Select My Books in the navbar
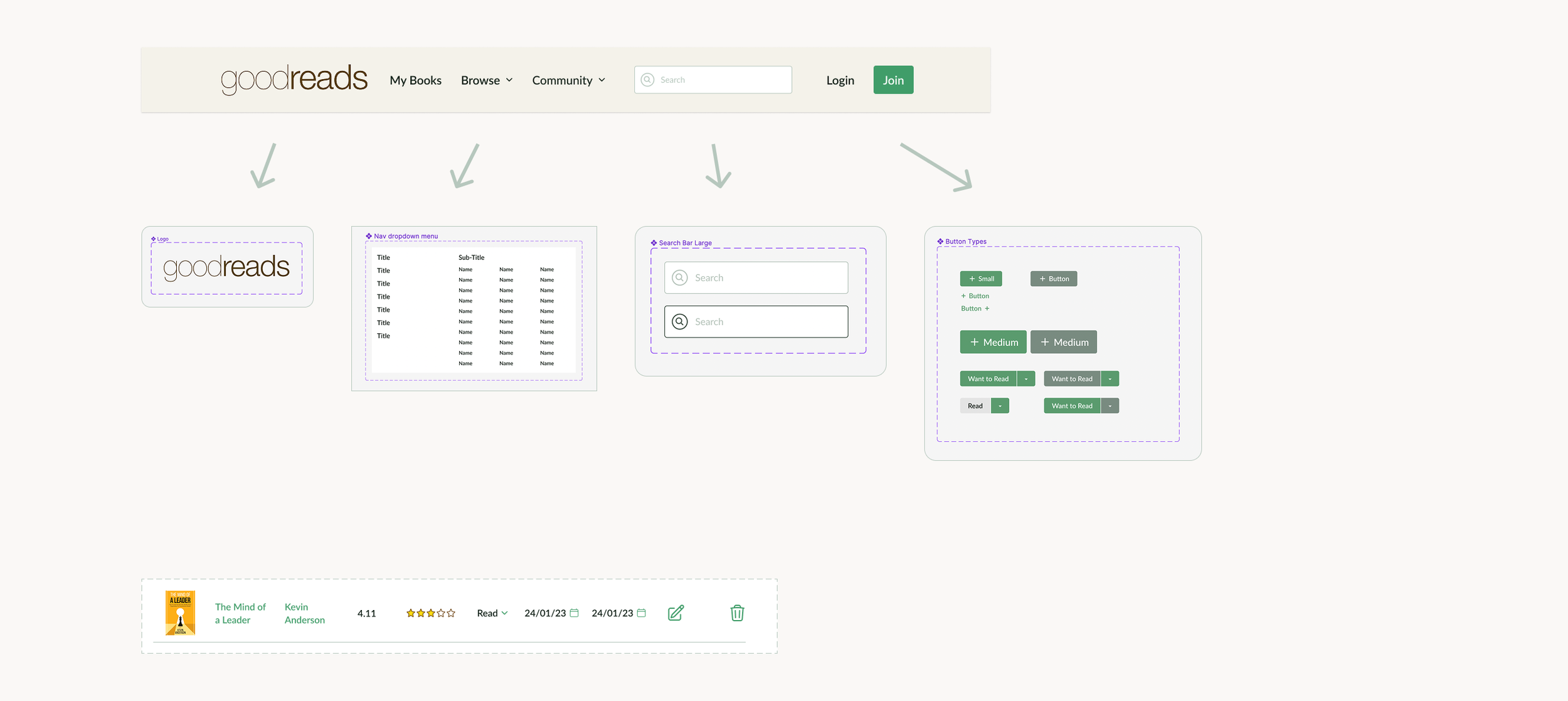The width and height of the screenshot is (1568, 701). 415,80
